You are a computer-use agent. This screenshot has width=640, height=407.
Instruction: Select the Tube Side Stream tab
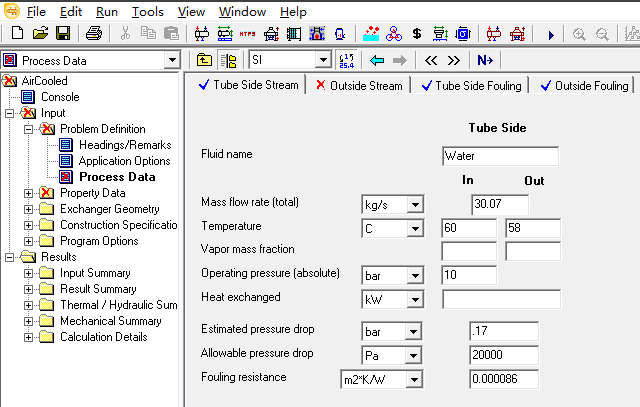[x=249, y=85]
